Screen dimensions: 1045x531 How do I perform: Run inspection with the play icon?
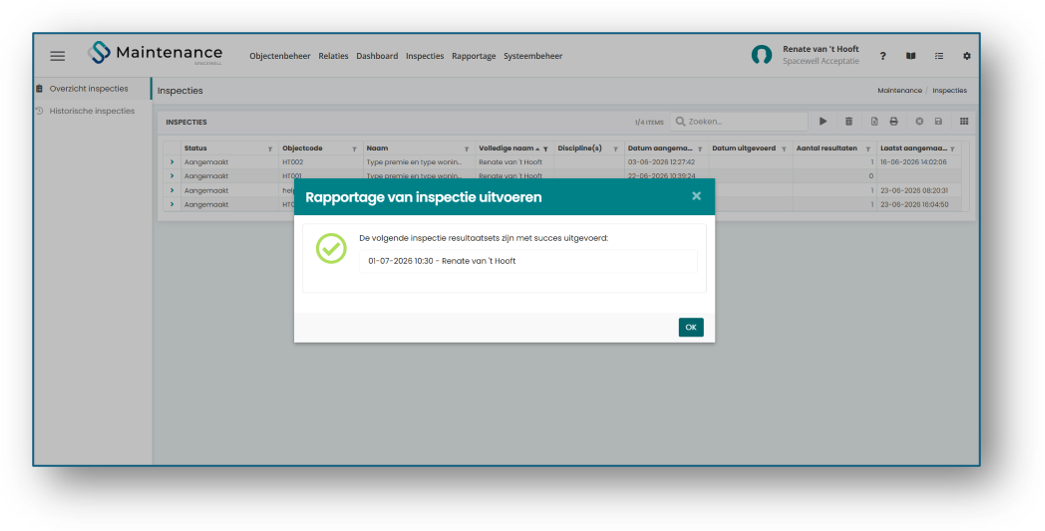coord(823,121)
